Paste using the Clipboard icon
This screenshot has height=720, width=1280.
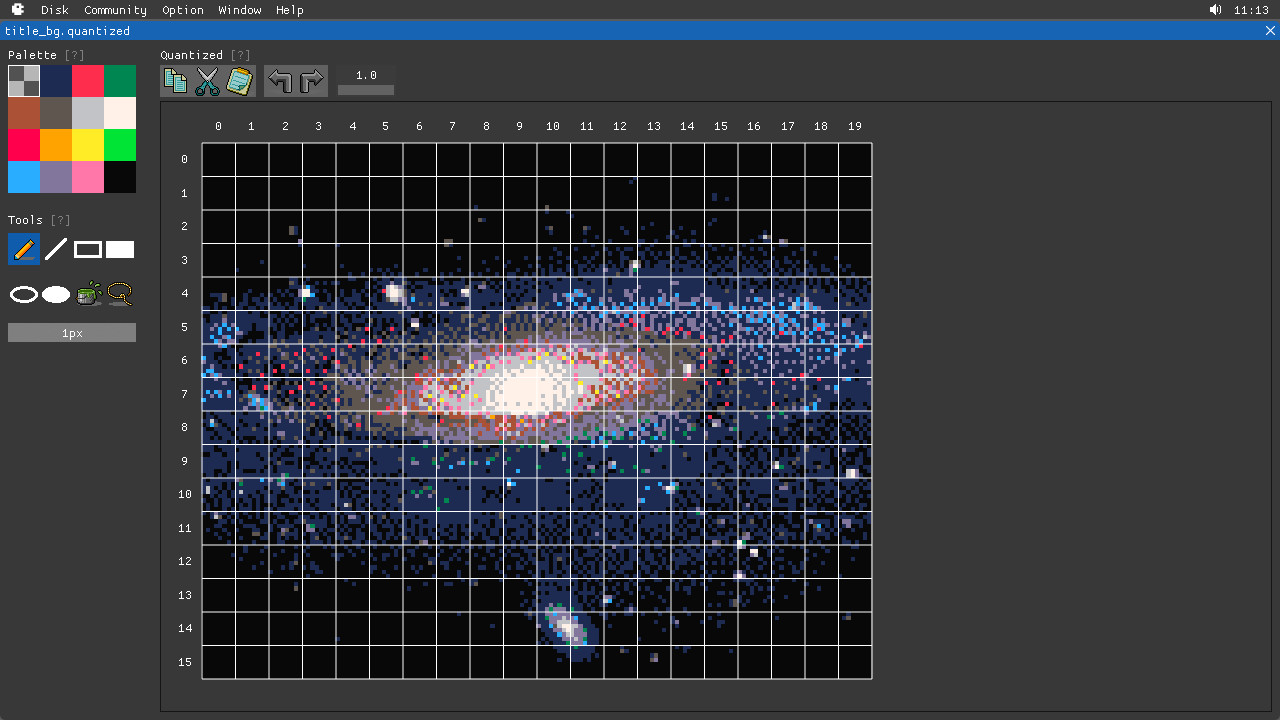[x=239, y=81]
